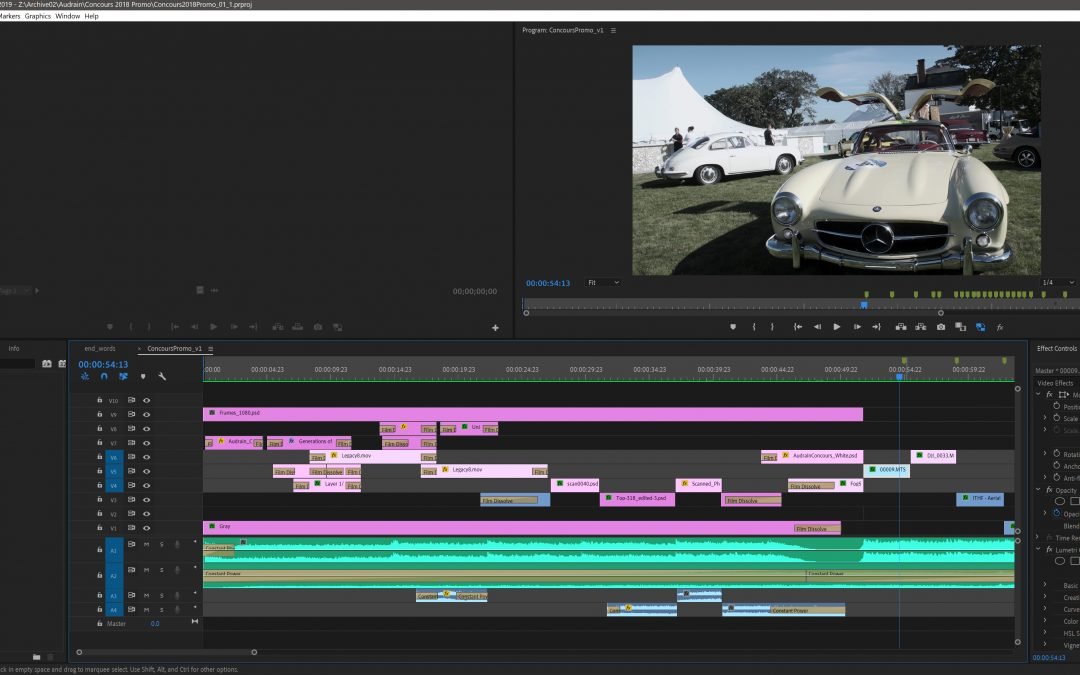Toggle track targeting for A1
Viewport: 1080px width, 675px height.
[x=114, y=550]
